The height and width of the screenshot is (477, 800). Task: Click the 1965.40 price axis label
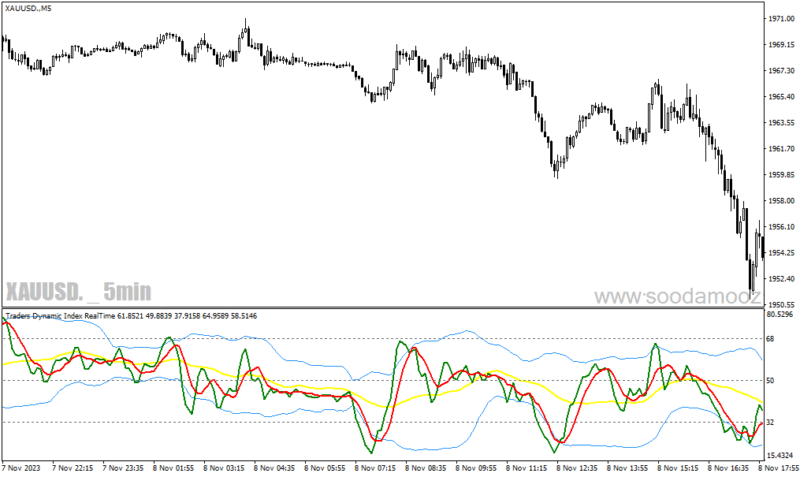(x=781, y=97)
